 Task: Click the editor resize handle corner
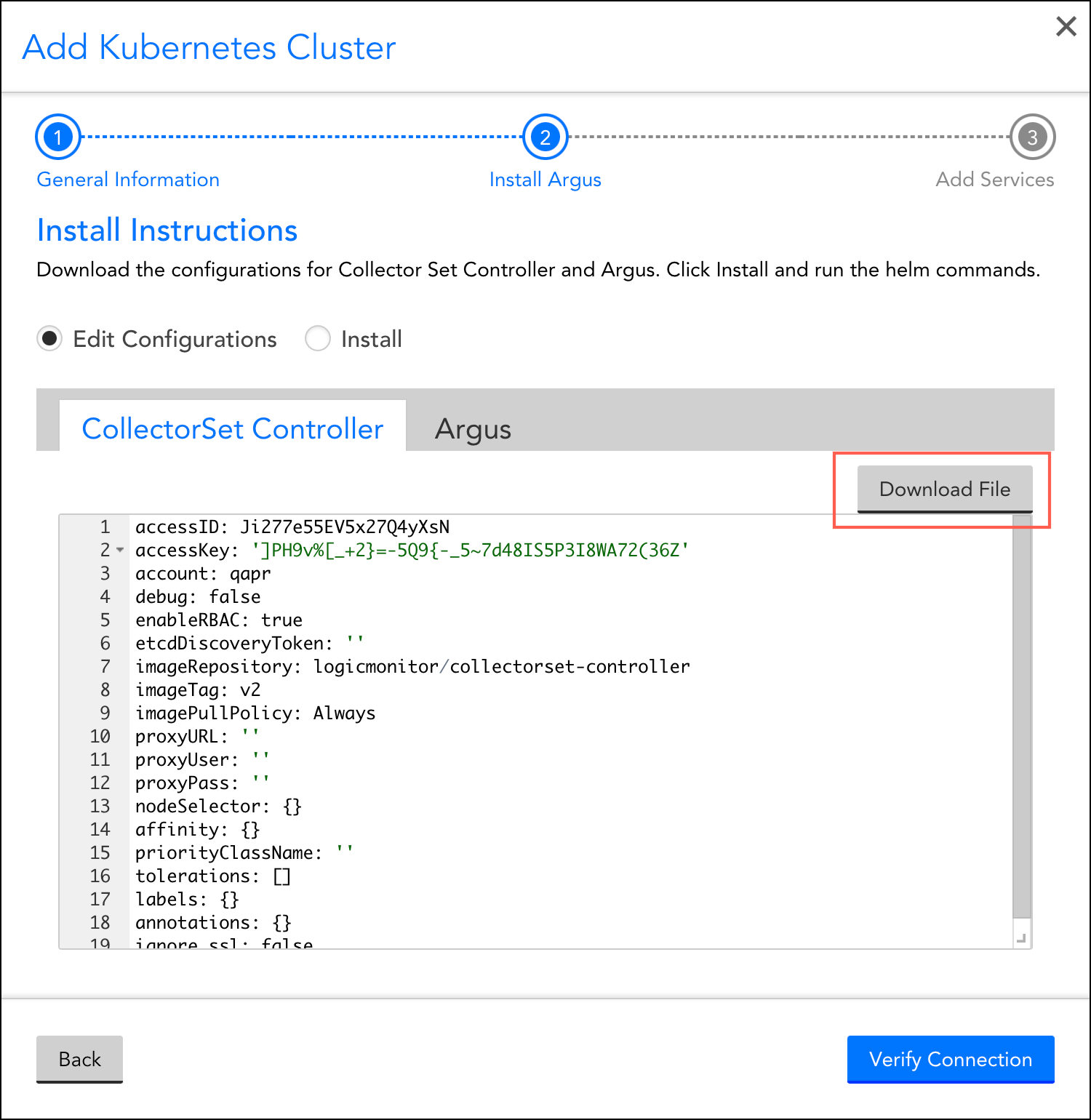coord(1021,939)
